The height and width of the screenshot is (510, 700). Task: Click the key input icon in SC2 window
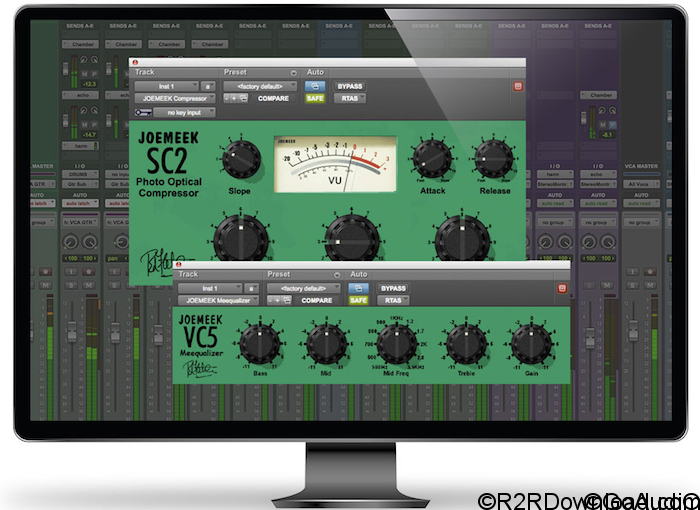pyautogui.click(x=143, y=113)
